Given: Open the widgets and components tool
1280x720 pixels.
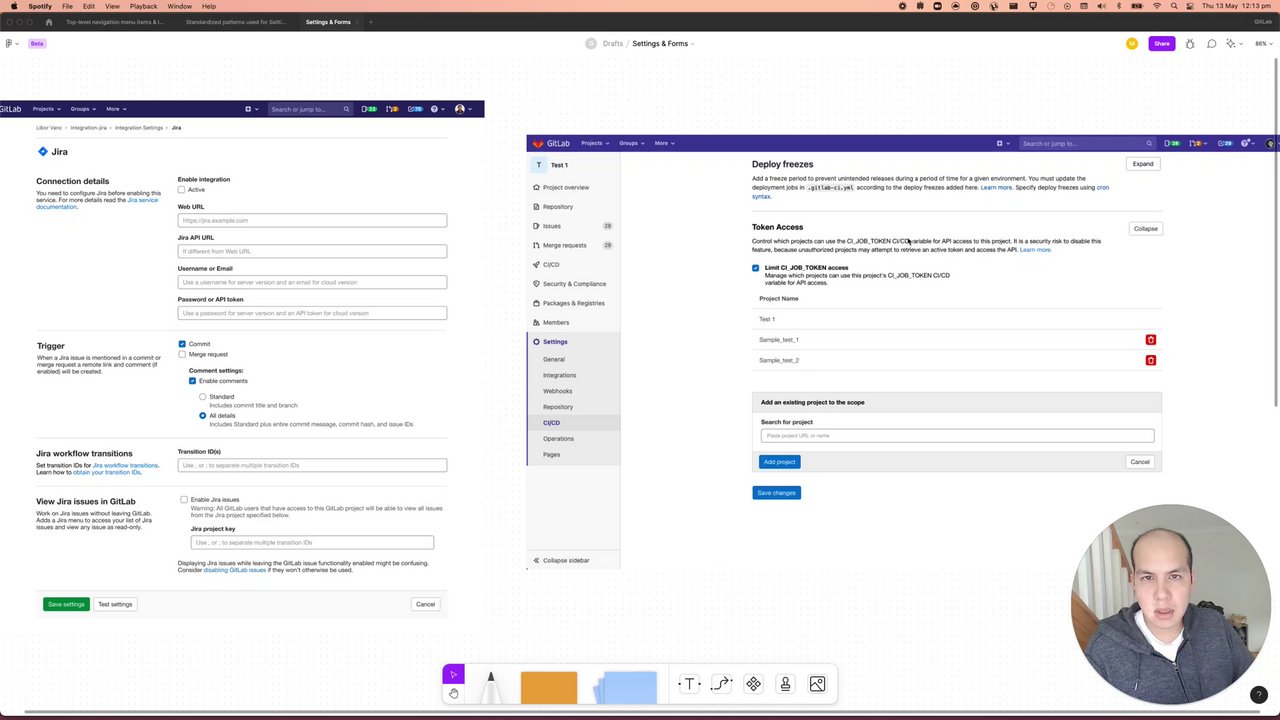Looking at the screenshot, I should pos(753,684).
